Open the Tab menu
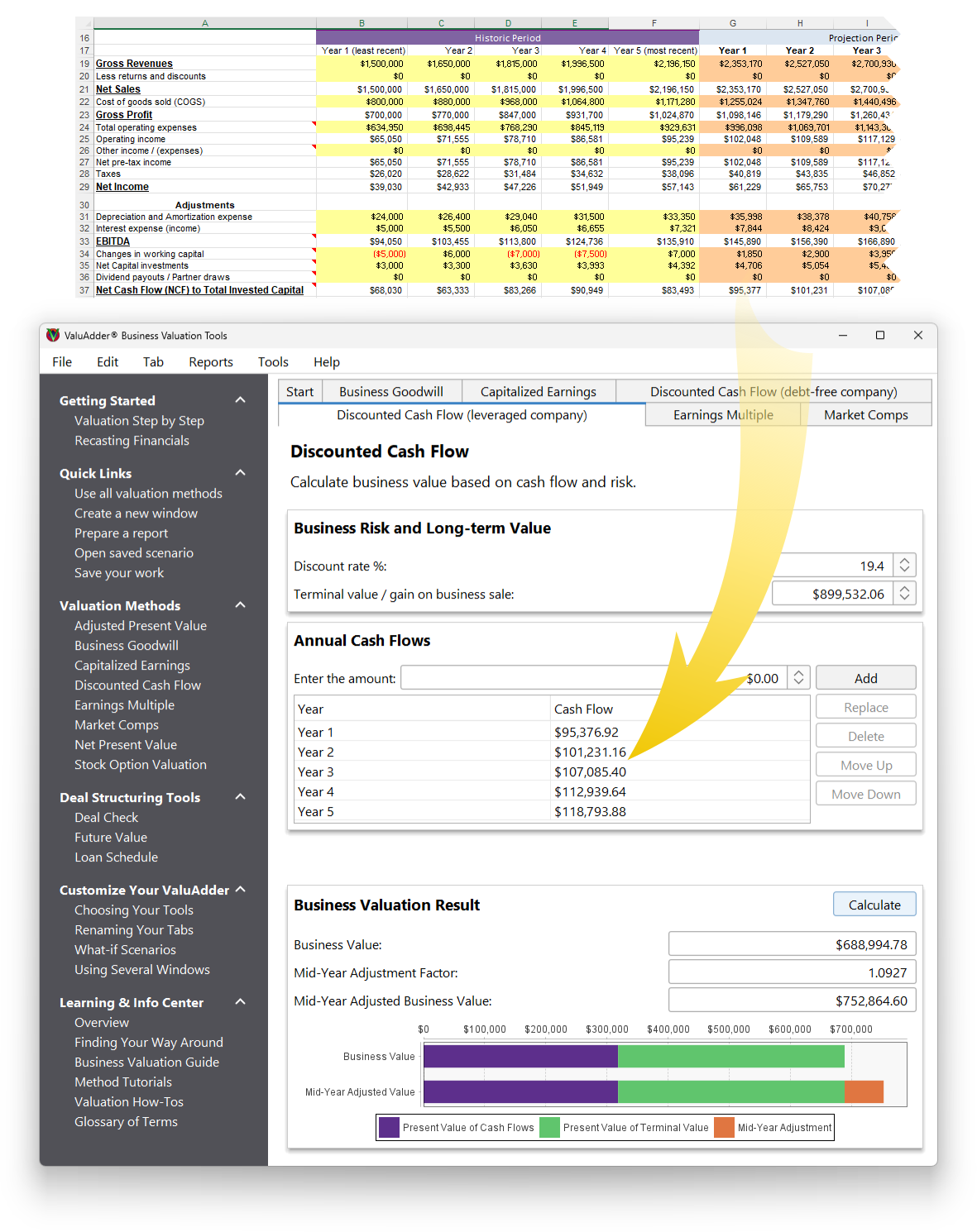 click(x=153, y=362)
